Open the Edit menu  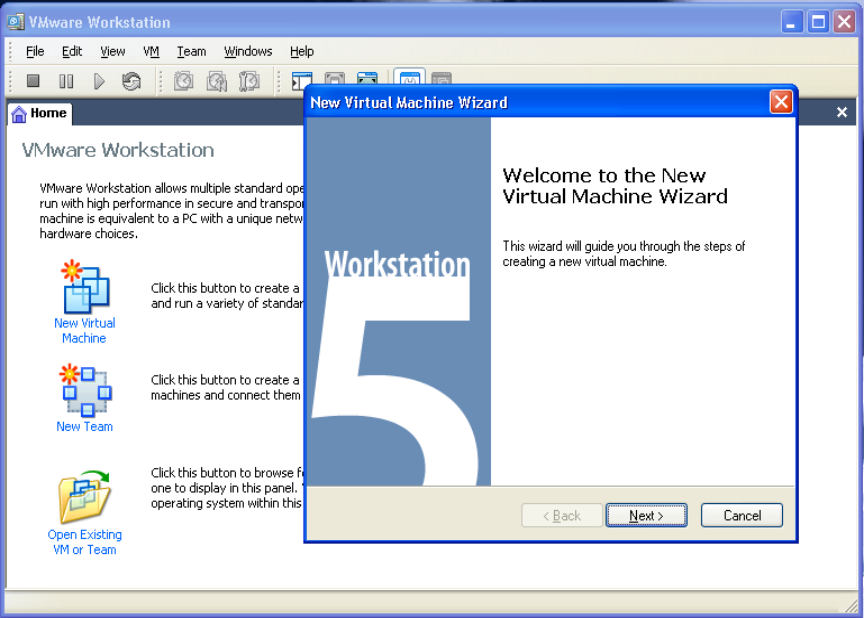click(72, 51)
